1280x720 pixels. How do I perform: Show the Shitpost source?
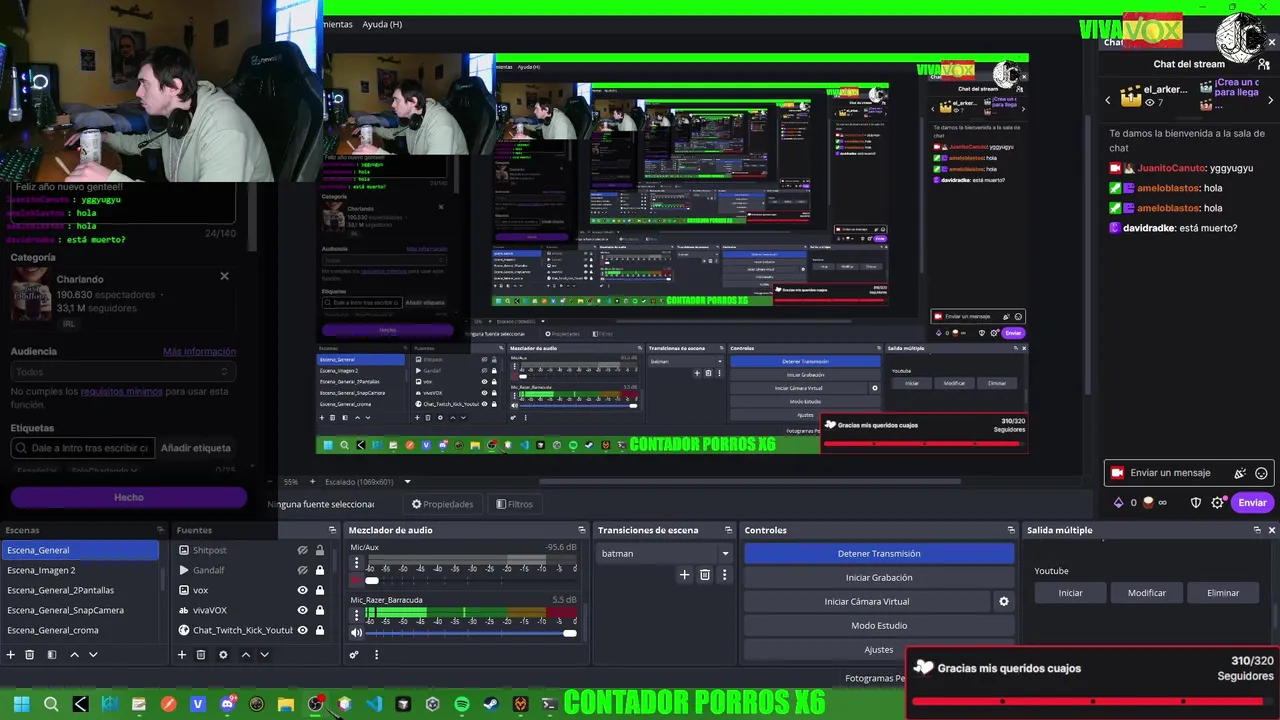[x=302, y=550]
